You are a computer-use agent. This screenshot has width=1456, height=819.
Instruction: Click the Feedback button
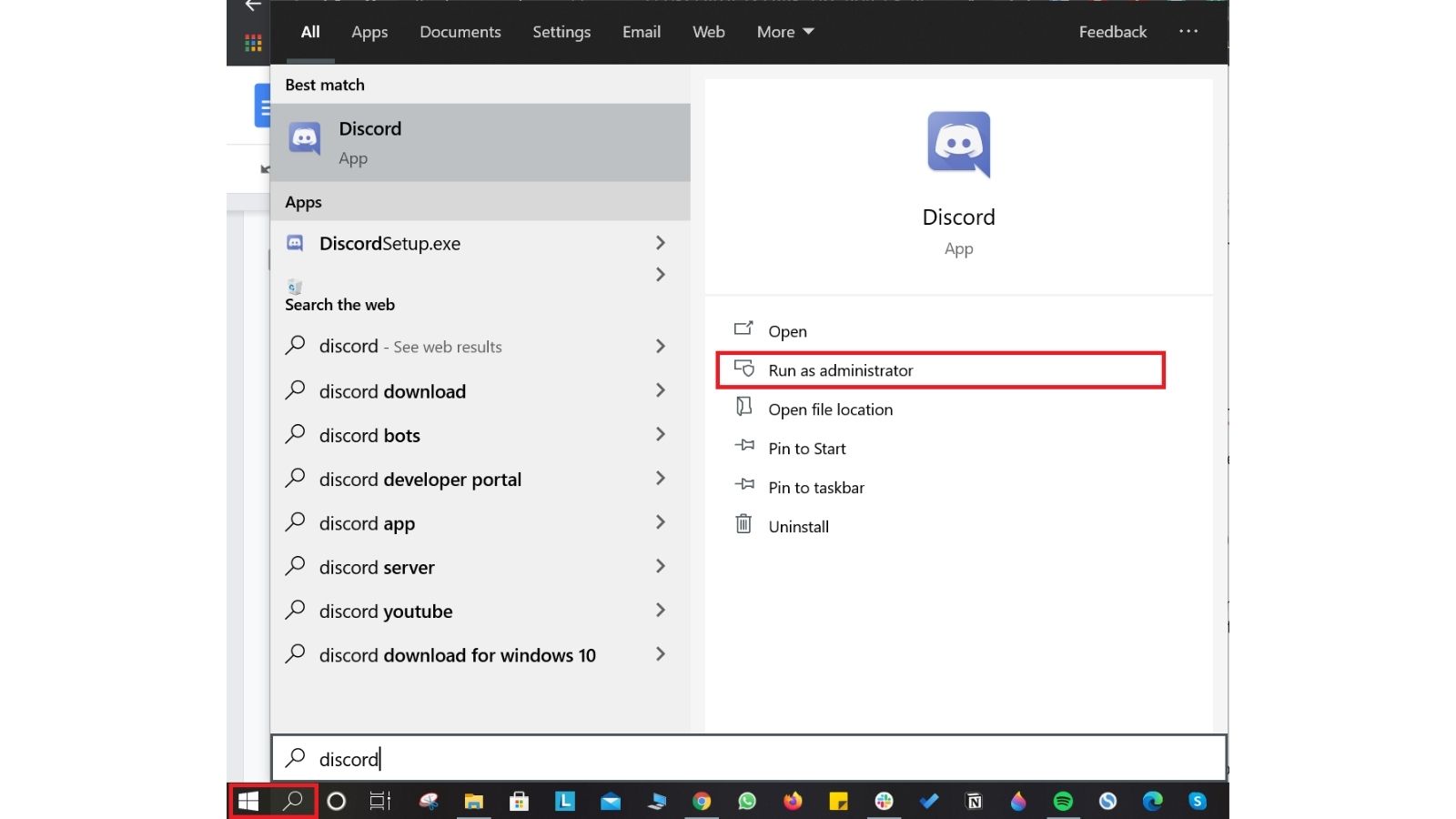pos(1113,32)
